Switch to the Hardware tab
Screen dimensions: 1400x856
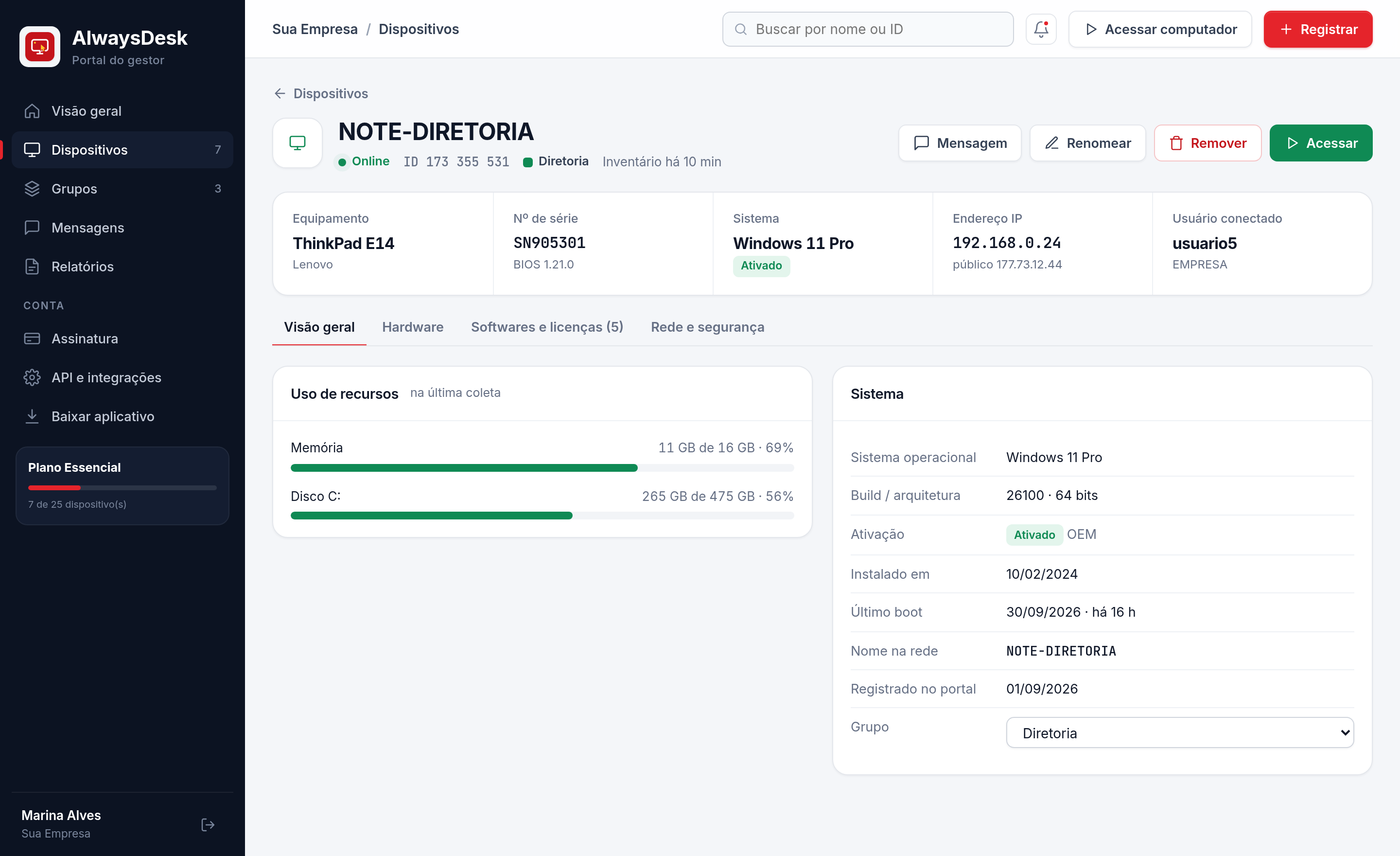[x=413, y=327]
